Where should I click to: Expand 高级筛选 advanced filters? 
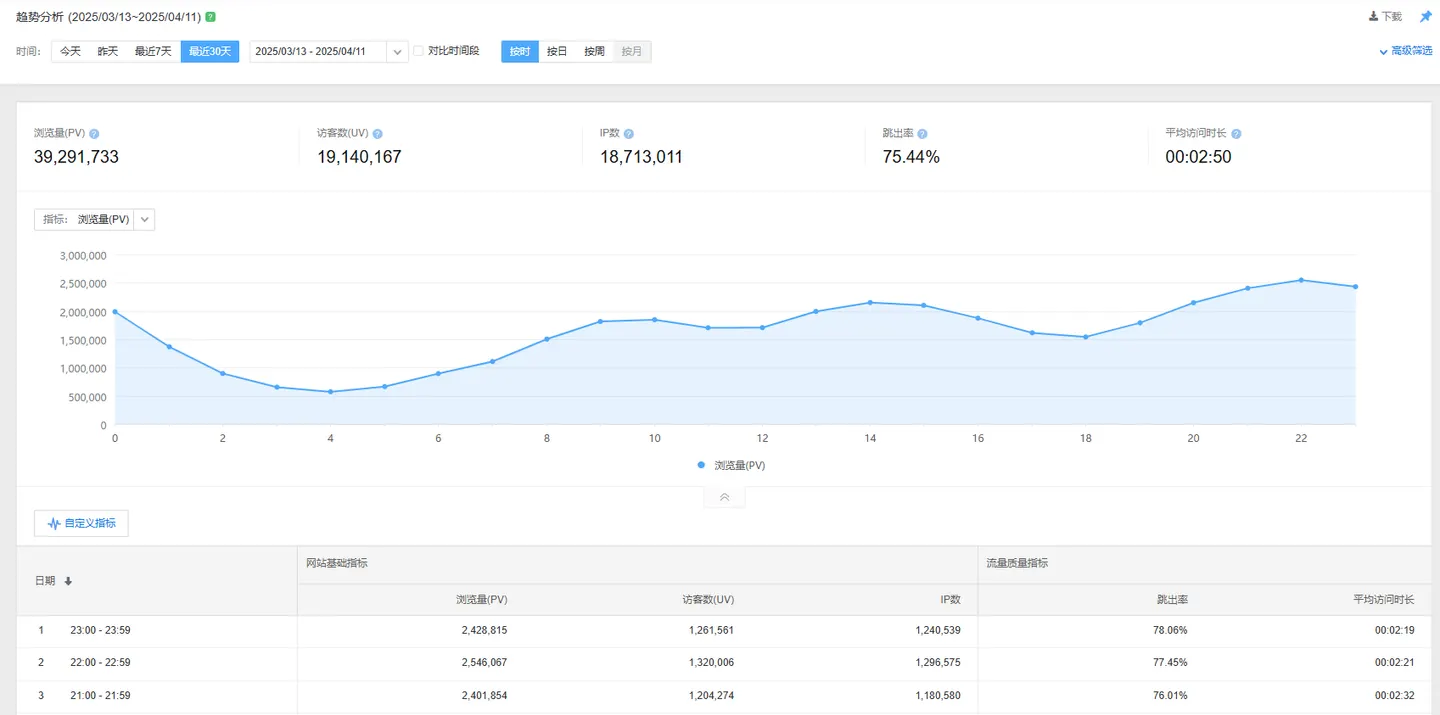pos(1406,51)
